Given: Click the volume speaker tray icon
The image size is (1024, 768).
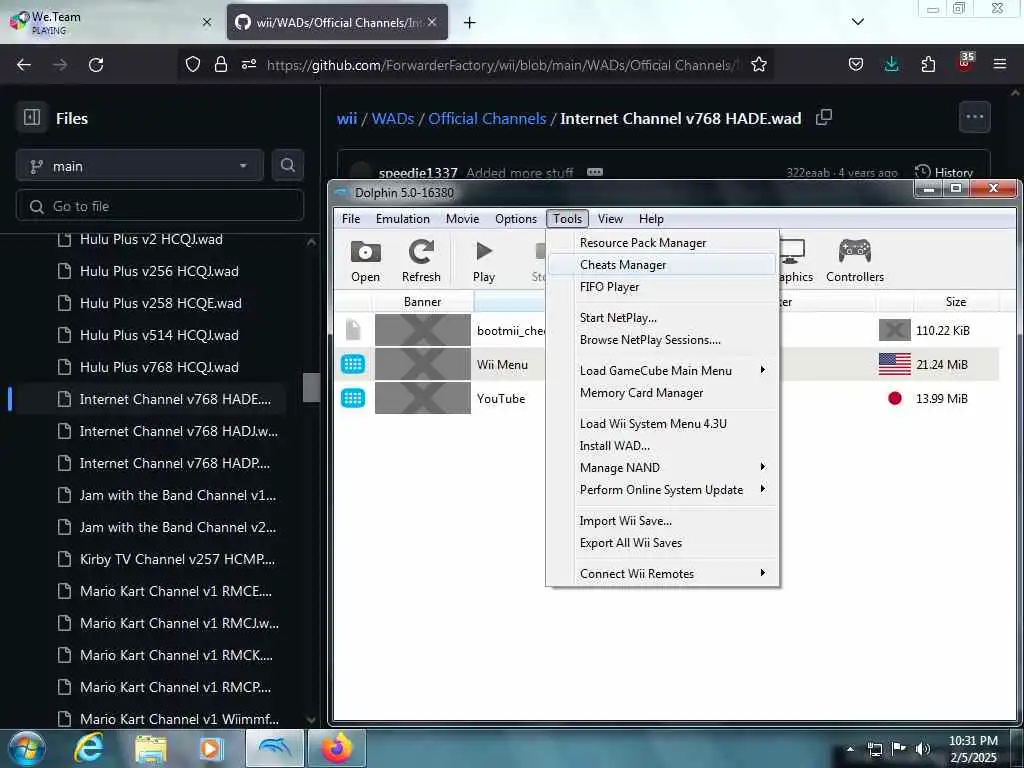Looking at the screenshot, I should [x=922, y=750].
